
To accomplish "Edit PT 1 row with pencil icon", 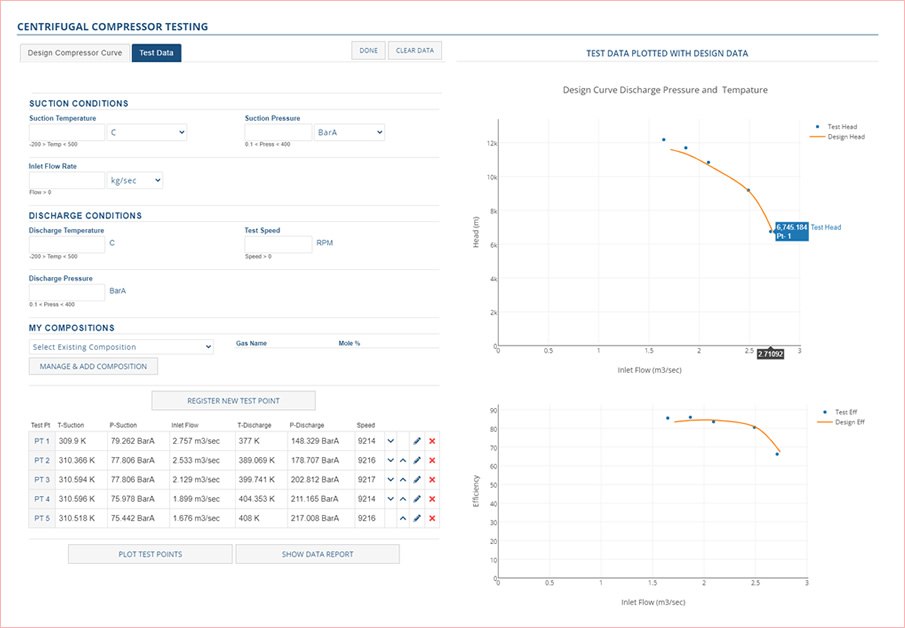I will [x=417, y=441].
